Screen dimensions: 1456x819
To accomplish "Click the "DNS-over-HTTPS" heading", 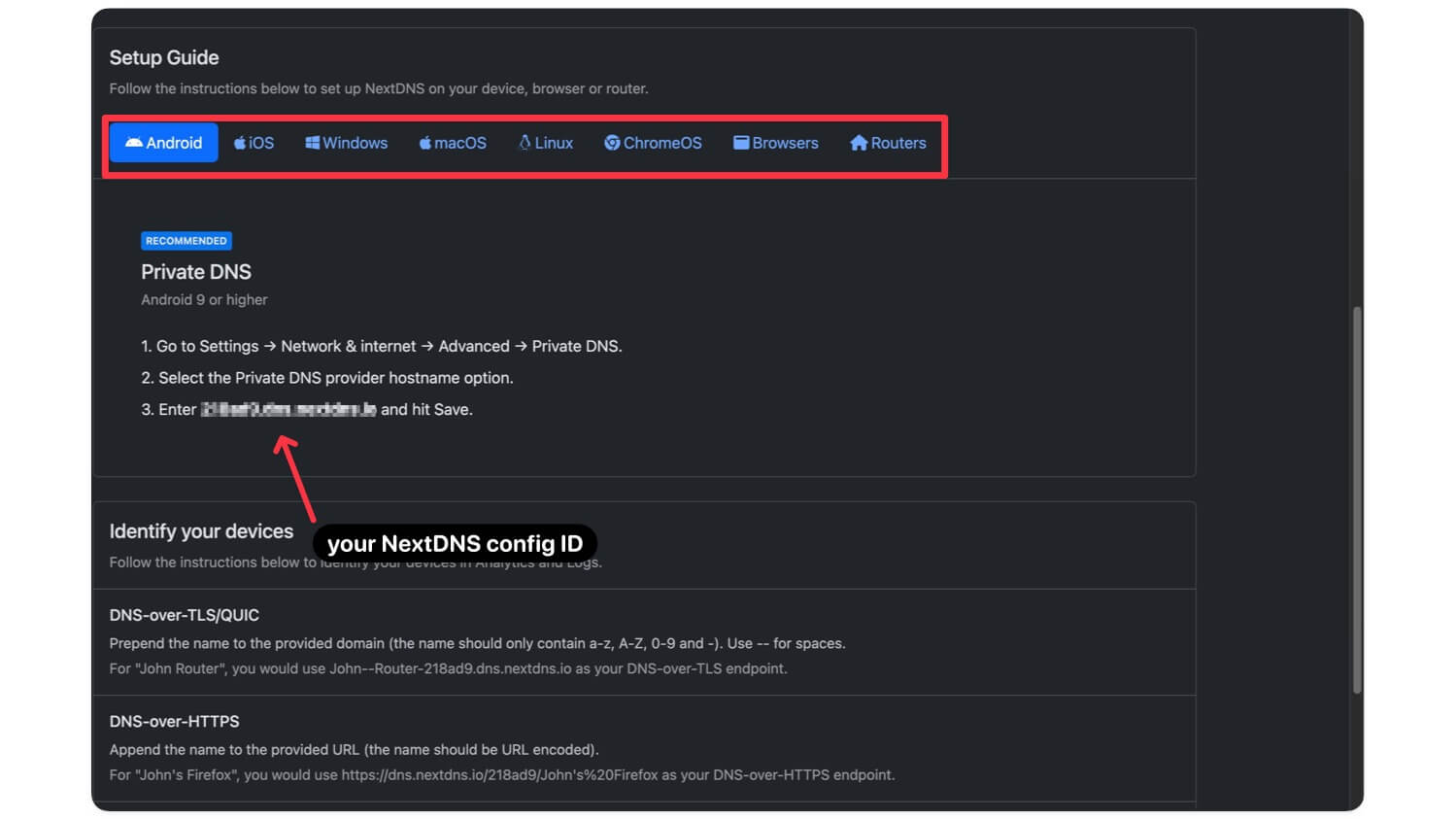I will coord(175,722).
